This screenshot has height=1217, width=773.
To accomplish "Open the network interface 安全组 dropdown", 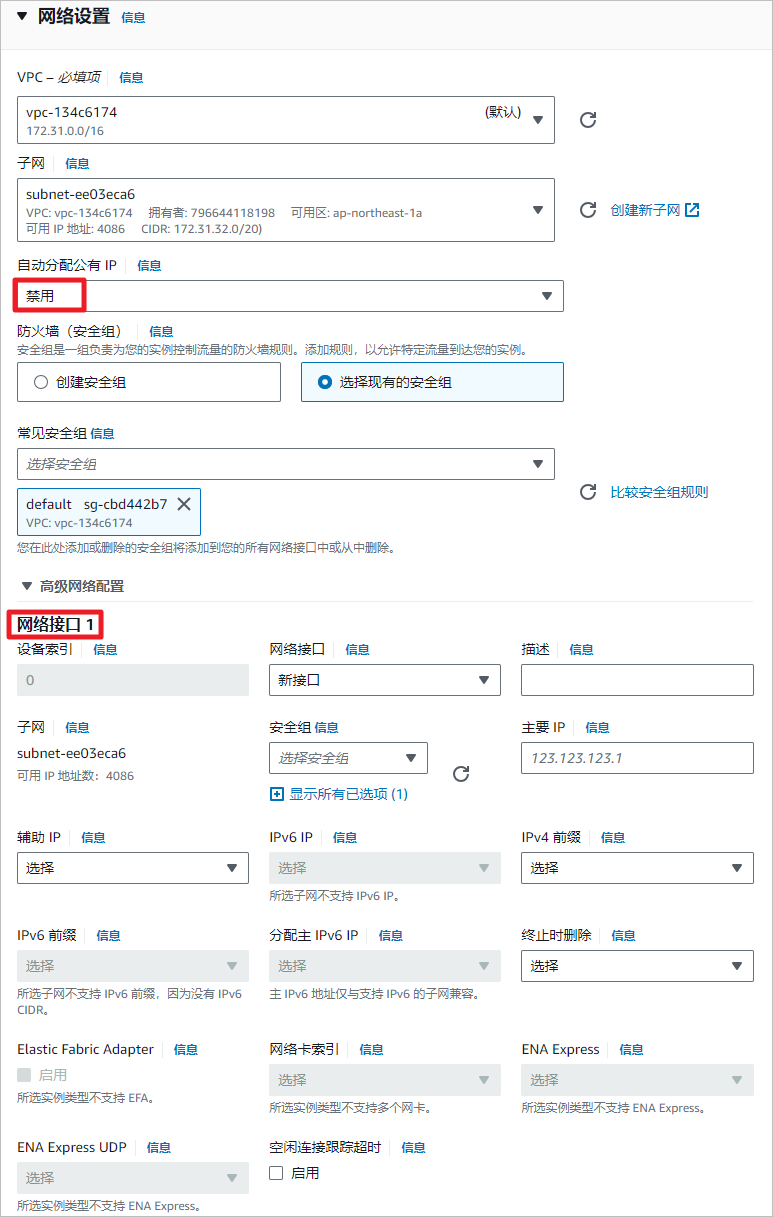I will point(348,758).
